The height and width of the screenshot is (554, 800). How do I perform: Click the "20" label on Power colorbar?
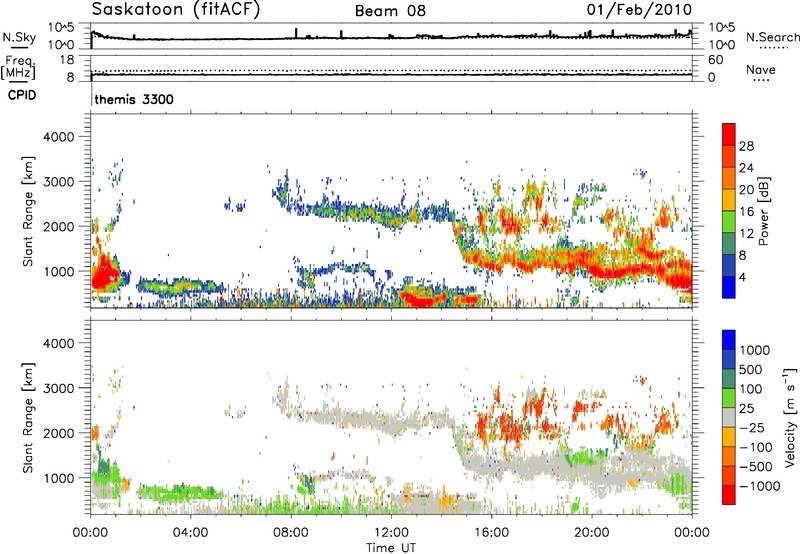[x=746, y=190]
